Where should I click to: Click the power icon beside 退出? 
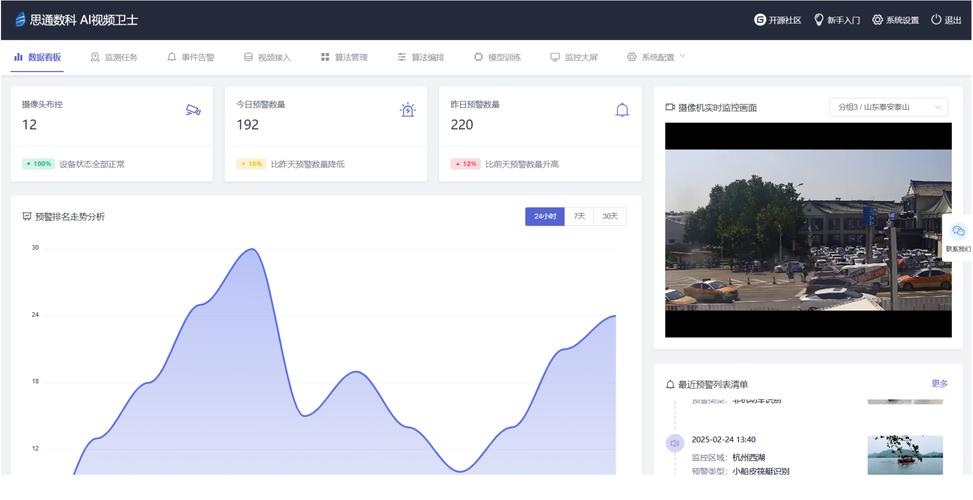[936, 20]
